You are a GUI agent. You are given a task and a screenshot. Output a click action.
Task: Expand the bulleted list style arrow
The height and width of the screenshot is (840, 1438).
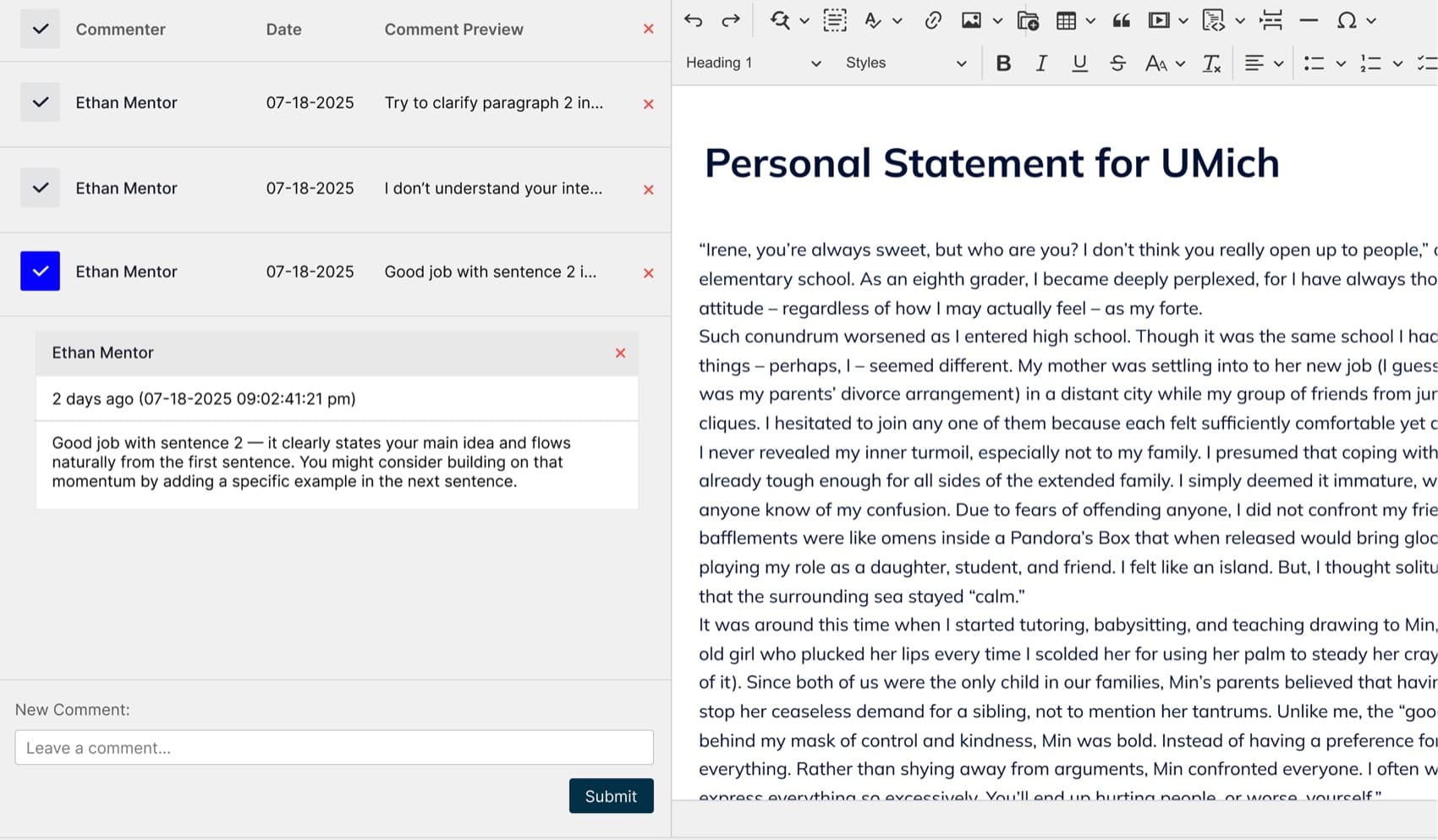[x=1341, y=63]
